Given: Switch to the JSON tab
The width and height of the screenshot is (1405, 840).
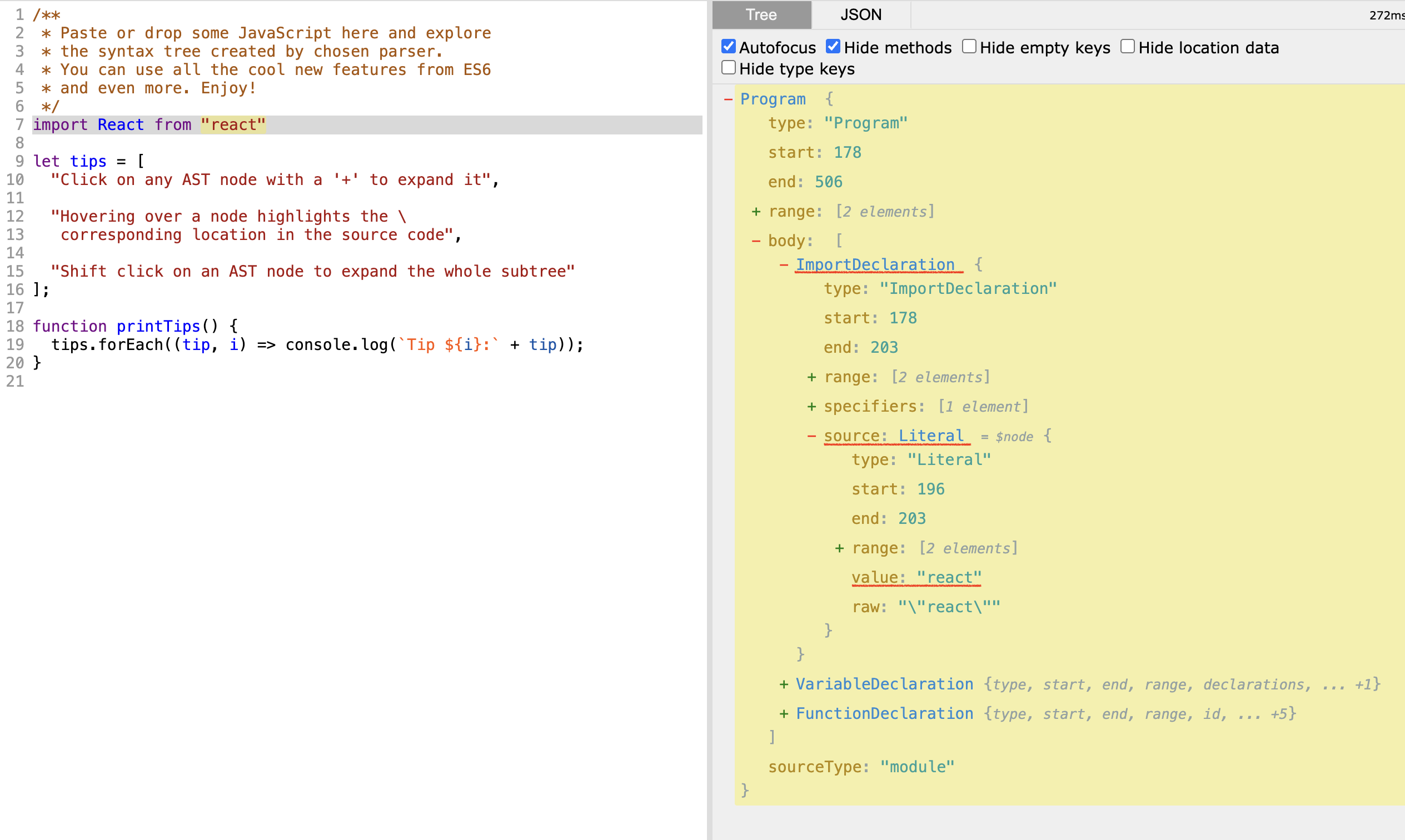Looking at the screenshot, I should [860, 14].
